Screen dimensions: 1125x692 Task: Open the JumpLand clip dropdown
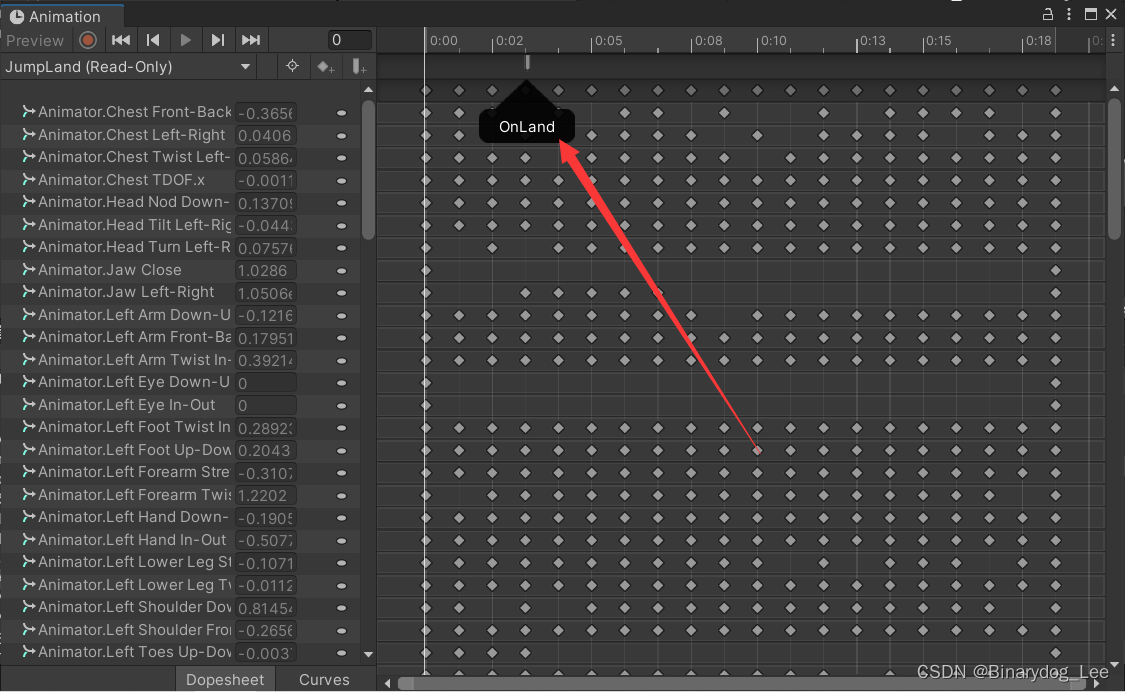pyautogui.click(x=129, y=67)
